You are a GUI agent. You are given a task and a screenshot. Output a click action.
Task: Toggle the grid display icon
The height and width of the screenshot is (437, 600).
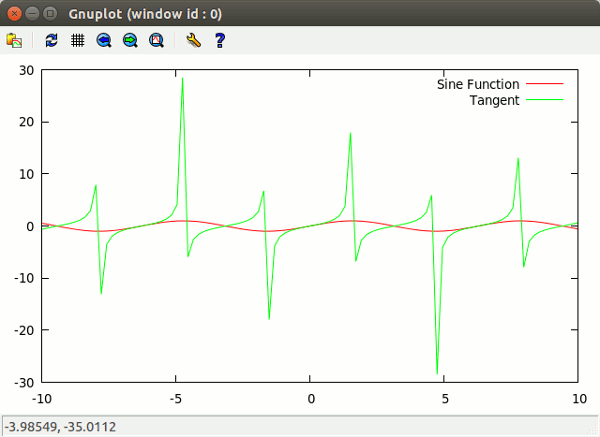pos(77,41)
